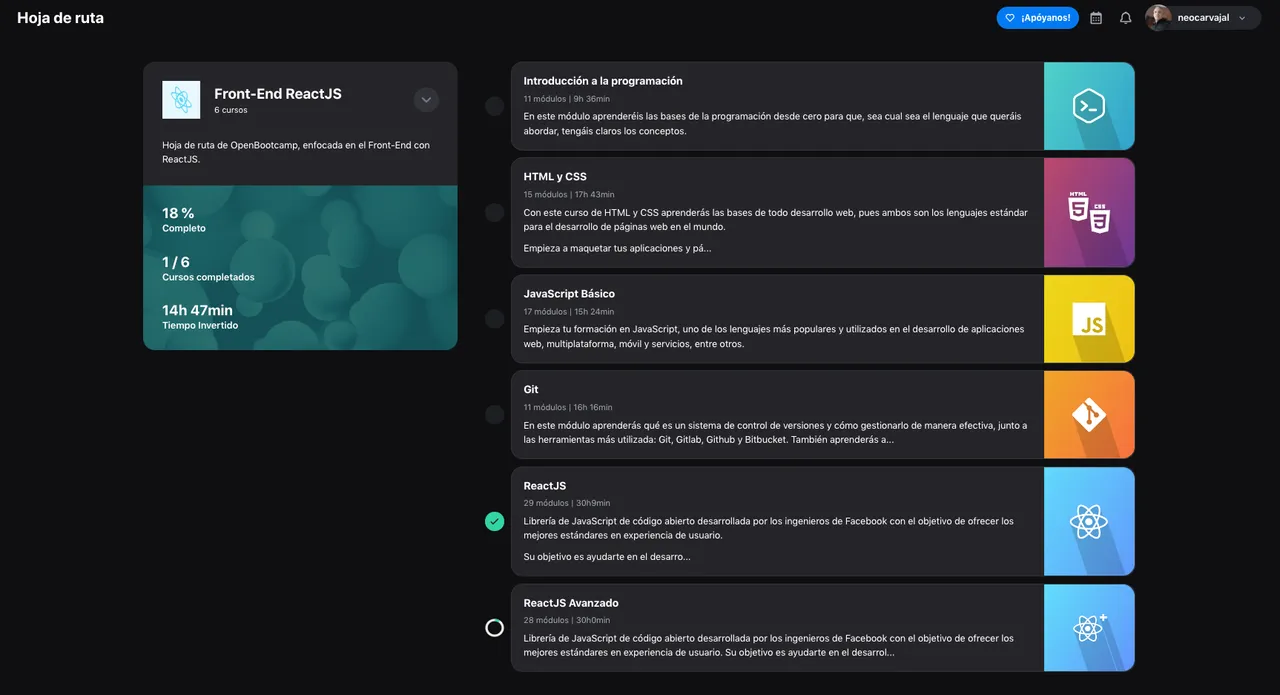Open the ReactJS atom thumbnail
The width and height of the screenshot is (1280, 695).
tap(1089, 521)
